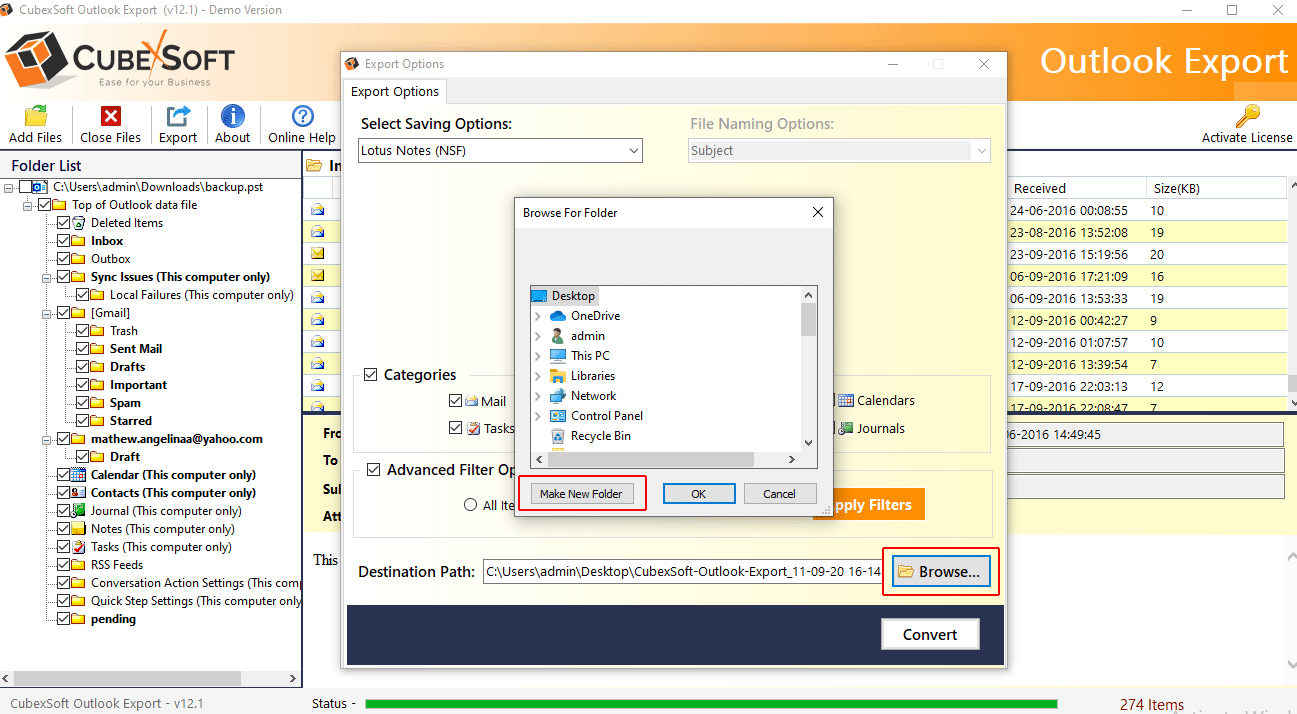
Task: Select the Recycle Bin icon
Action: (558, 436)
